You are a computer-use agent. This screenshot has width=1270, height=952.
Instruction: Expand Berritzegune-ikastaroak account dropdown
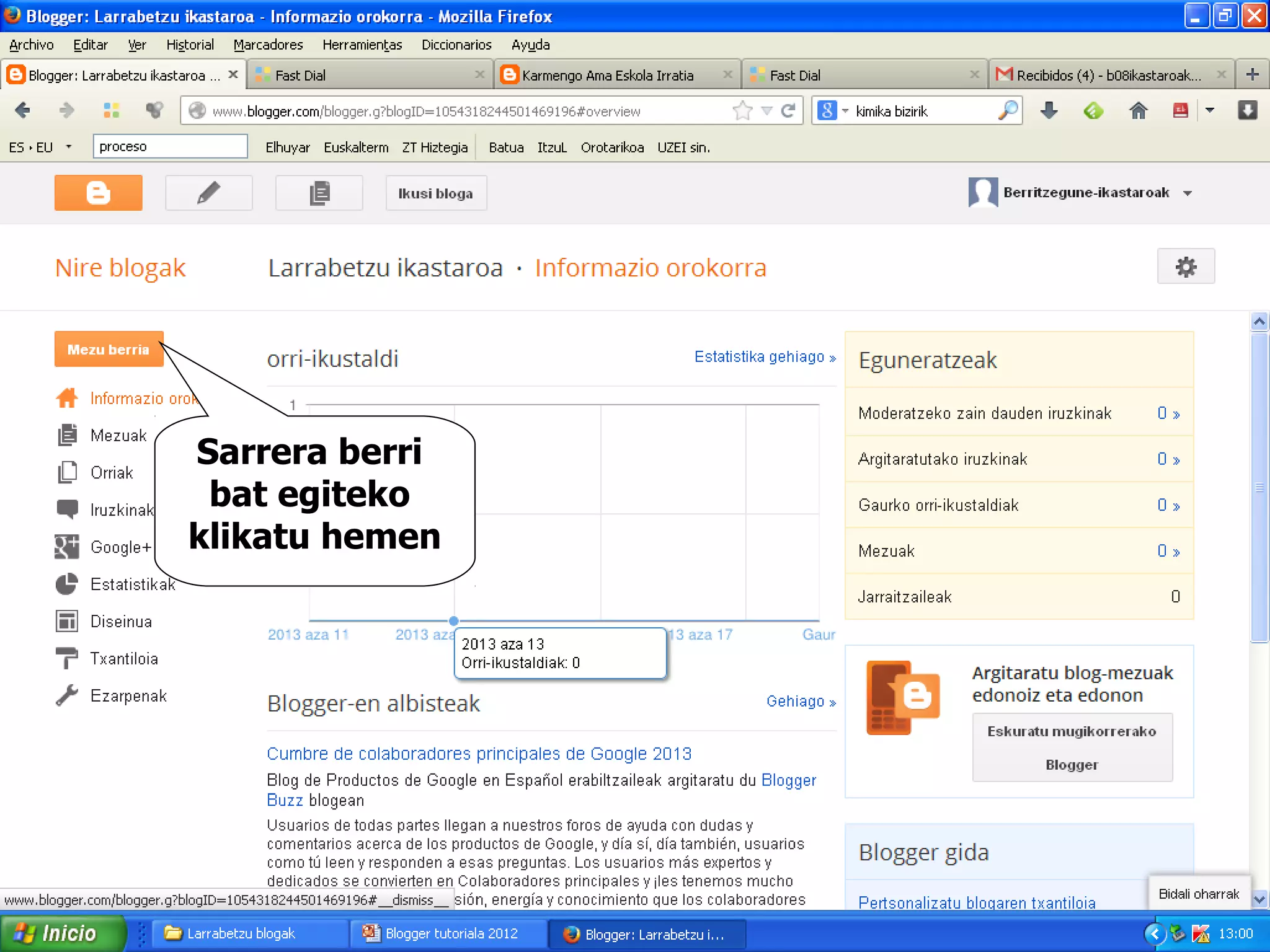coord(1187,193)
